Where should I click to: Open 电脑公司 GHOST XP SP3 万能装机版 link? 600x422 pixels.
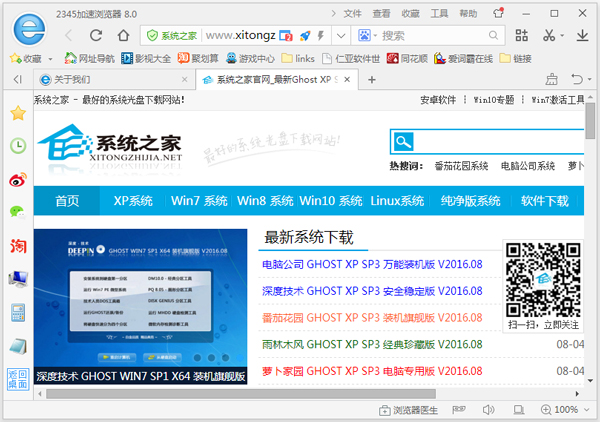[x=371, y=264]
